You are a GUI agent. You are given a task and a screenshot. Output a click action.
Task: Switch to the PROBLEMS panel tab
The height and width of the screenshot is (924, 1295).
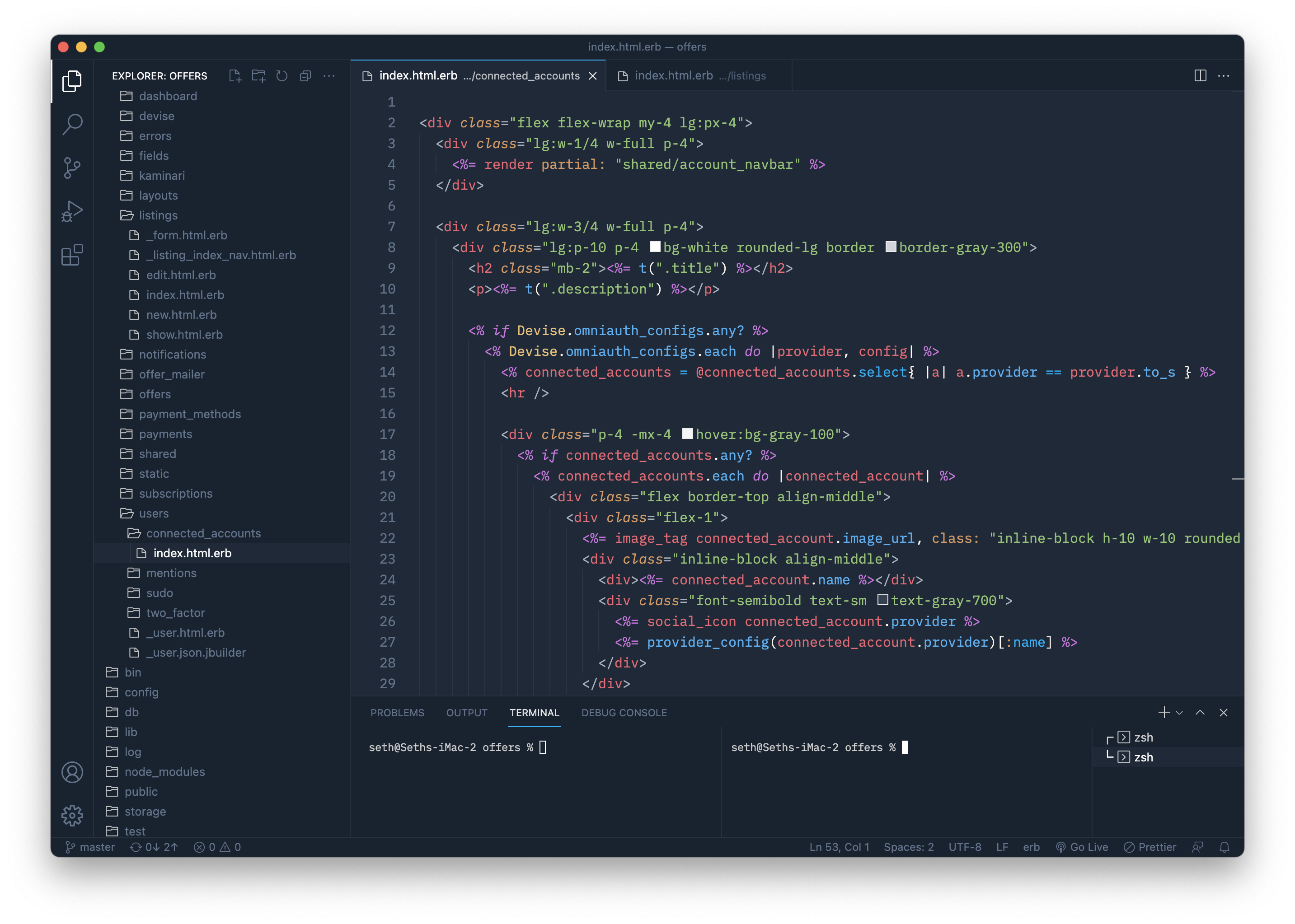pos(397,713)
